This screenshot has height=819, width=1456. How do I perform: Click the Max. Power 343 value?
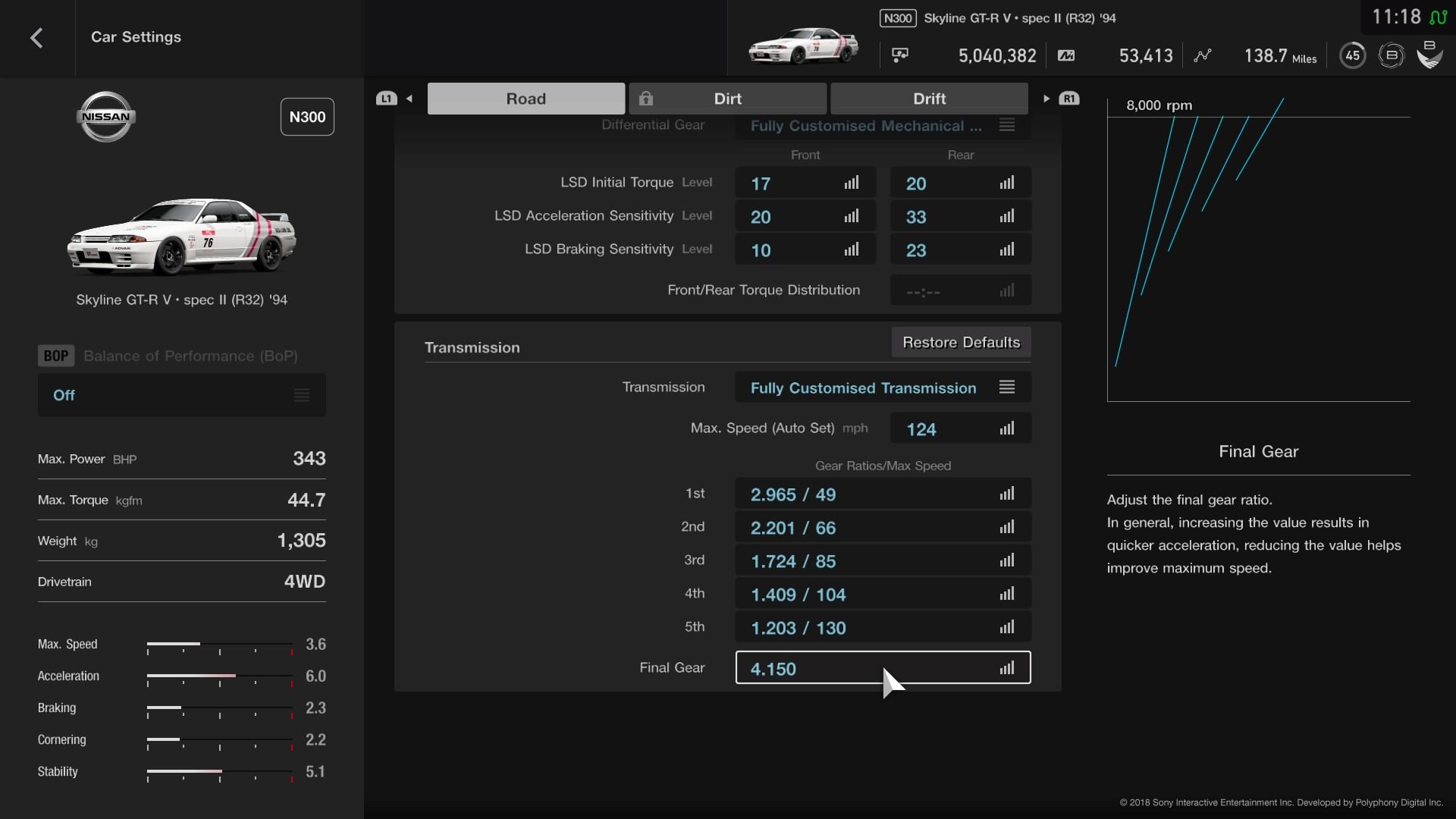[309, 459]
